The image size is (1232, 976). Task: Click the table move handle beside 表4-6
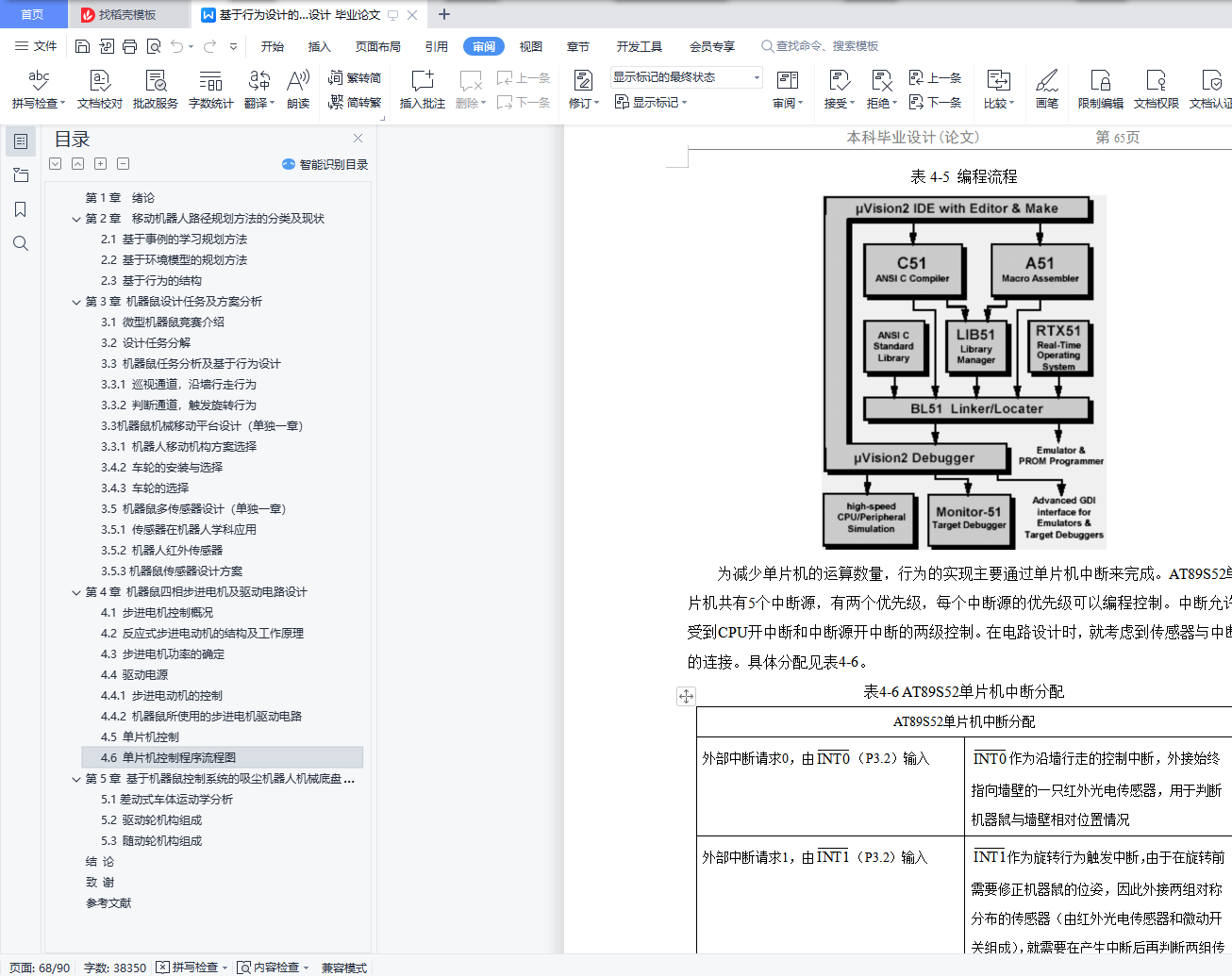686,697
